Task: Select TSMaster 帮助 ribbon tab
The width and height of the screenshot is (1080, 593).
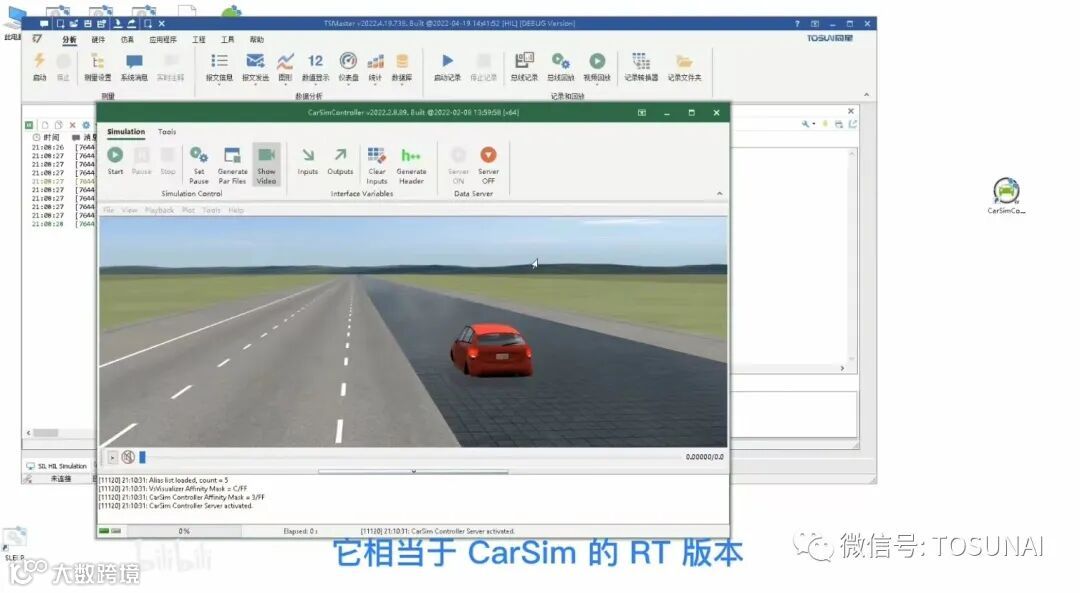Action: click(x=257, y=40)
